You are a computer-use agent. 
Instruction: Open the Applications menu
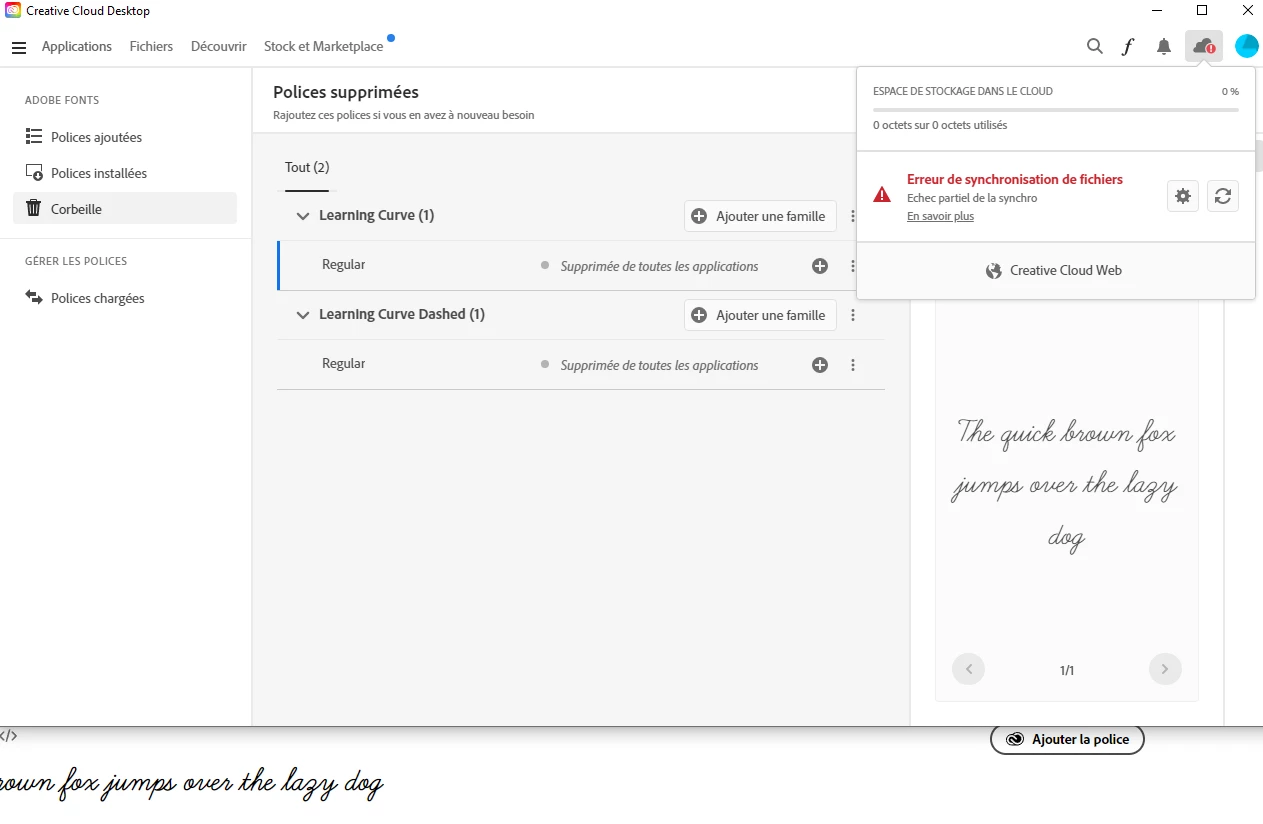click(77, 46)
